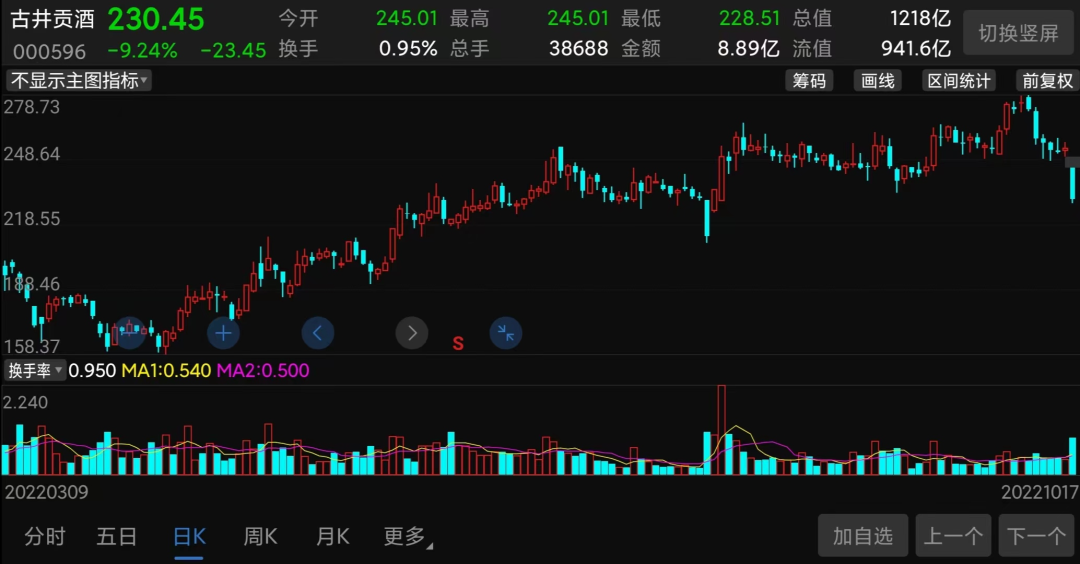Tap the plus zoom-in circle on chart
The width and height of the screenshot is (1080, 564).
point(223,333)
